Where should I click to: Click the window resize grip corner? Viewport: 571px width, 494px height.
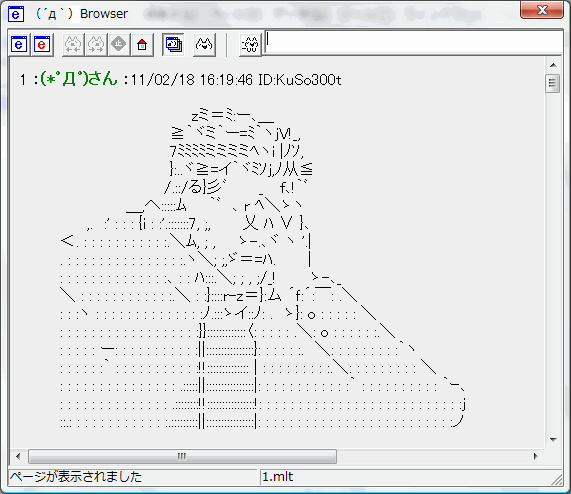(557, 479)
